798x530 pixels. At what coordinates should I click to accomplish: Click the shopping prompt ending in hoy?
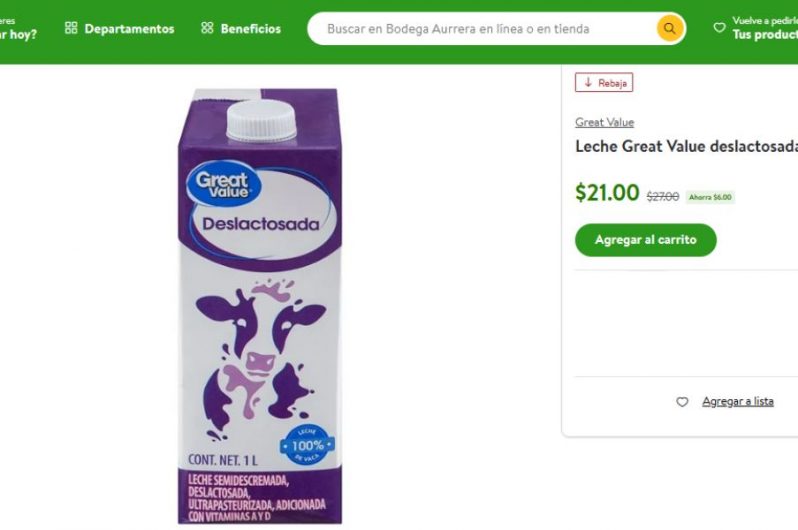18,35
